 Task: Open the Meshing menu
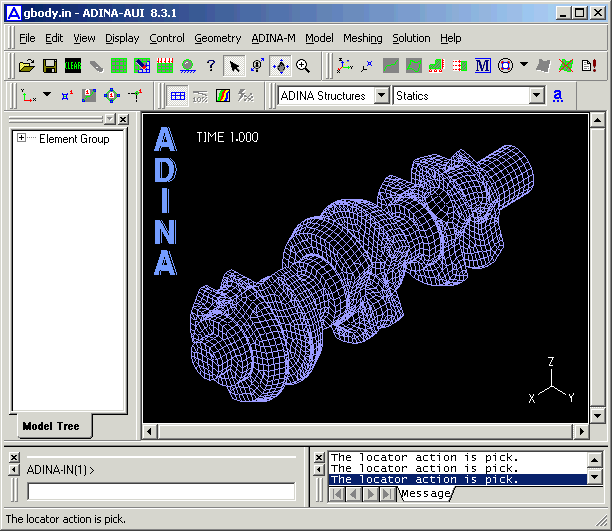tap(363, 38)
